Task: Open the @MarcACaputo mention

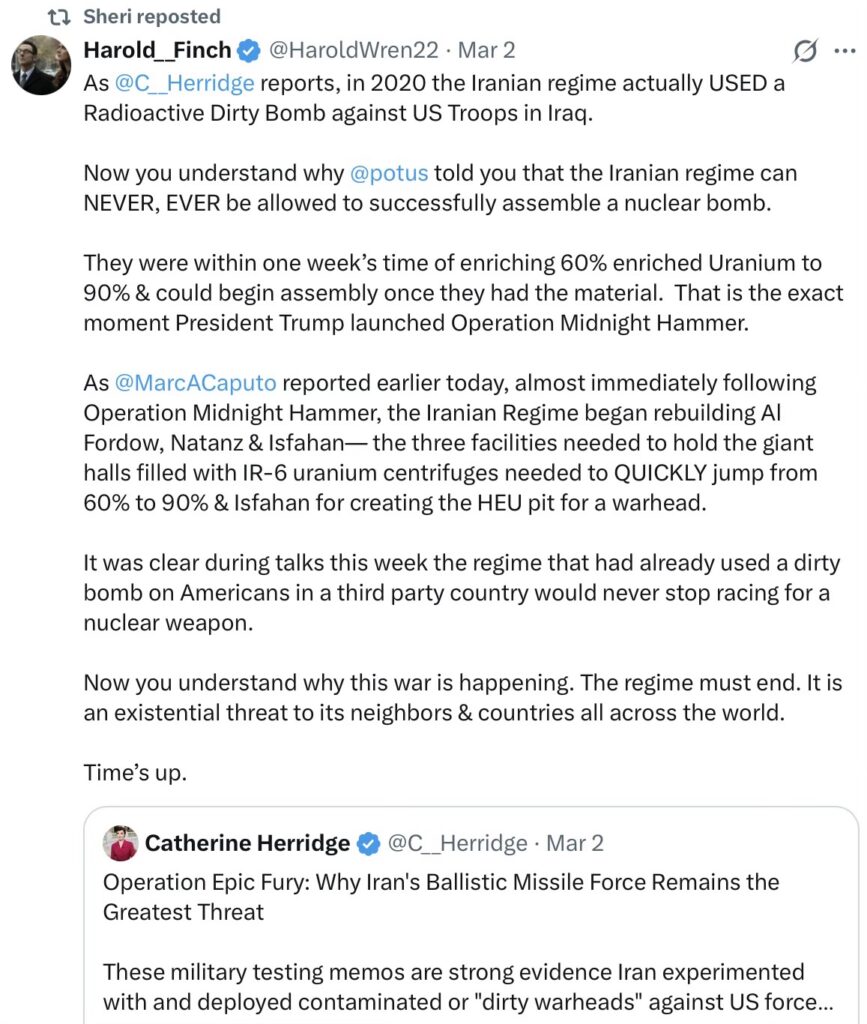Action: 195,383
